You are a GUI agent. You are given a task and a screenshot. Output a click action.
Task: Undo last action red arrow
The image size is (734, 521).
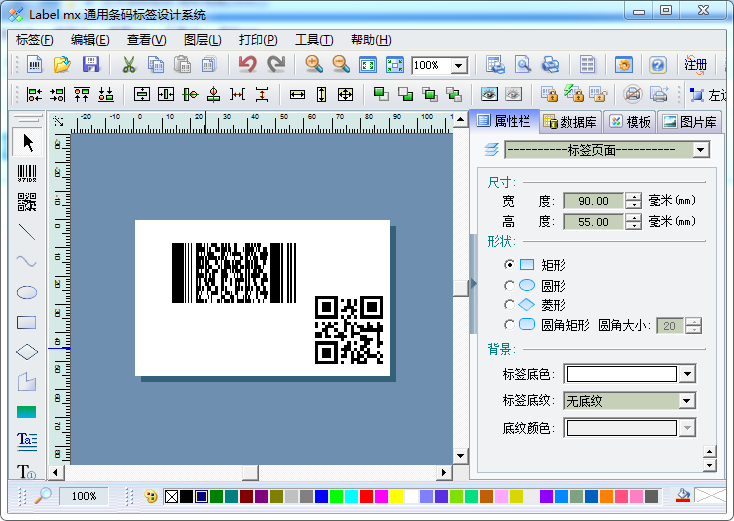point(248,65)
